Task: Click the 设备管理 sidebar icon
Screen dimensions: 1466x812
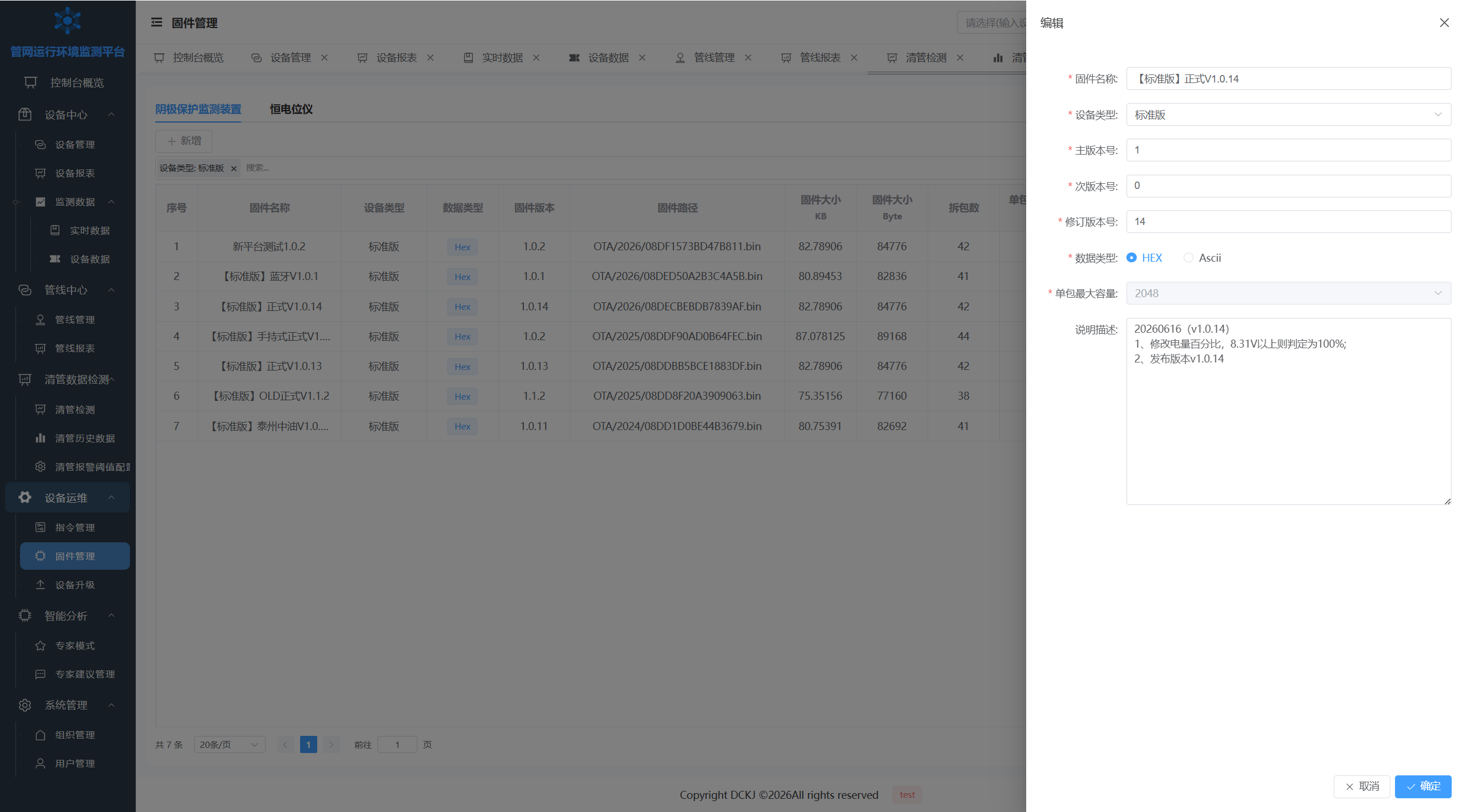Action: pos(40,144)
